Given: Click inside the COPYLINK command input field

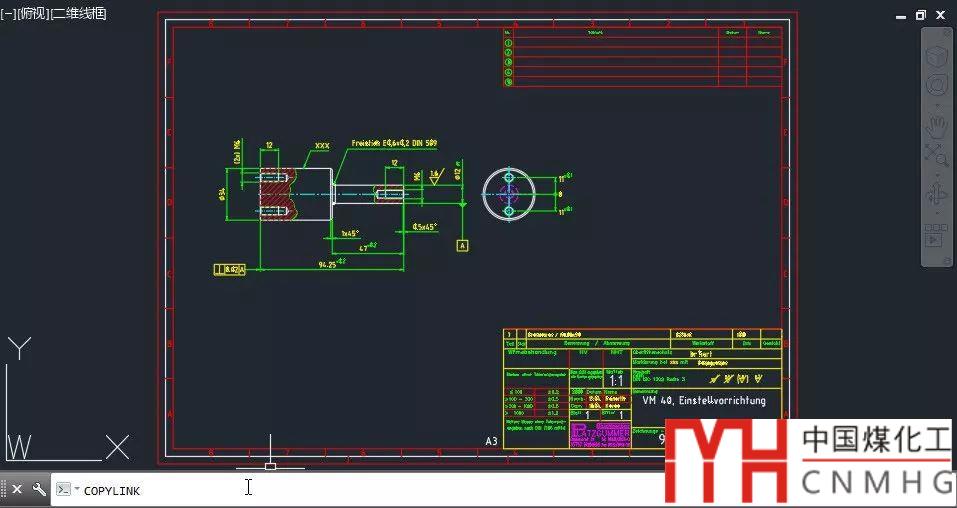Looking at the screenshot, I should (x=350, y=489).
